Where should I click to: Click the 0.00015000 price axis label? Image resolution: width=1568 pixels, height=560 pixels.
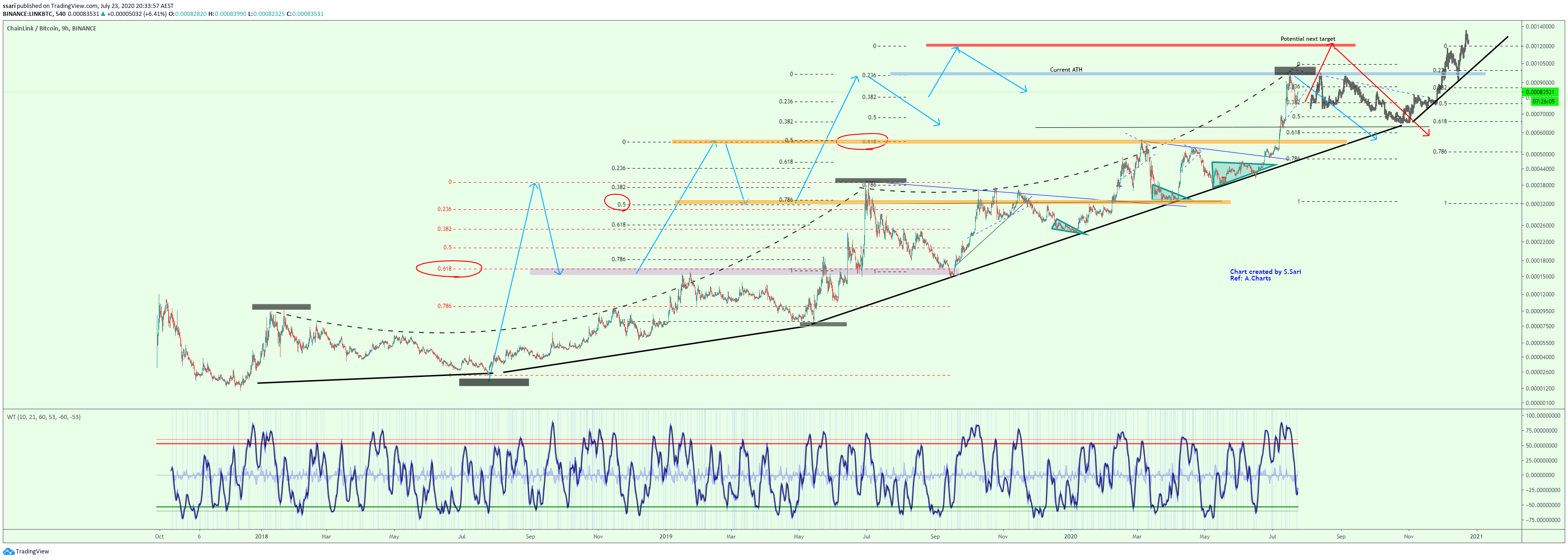pyautogui.click(x=1540, y=277)
